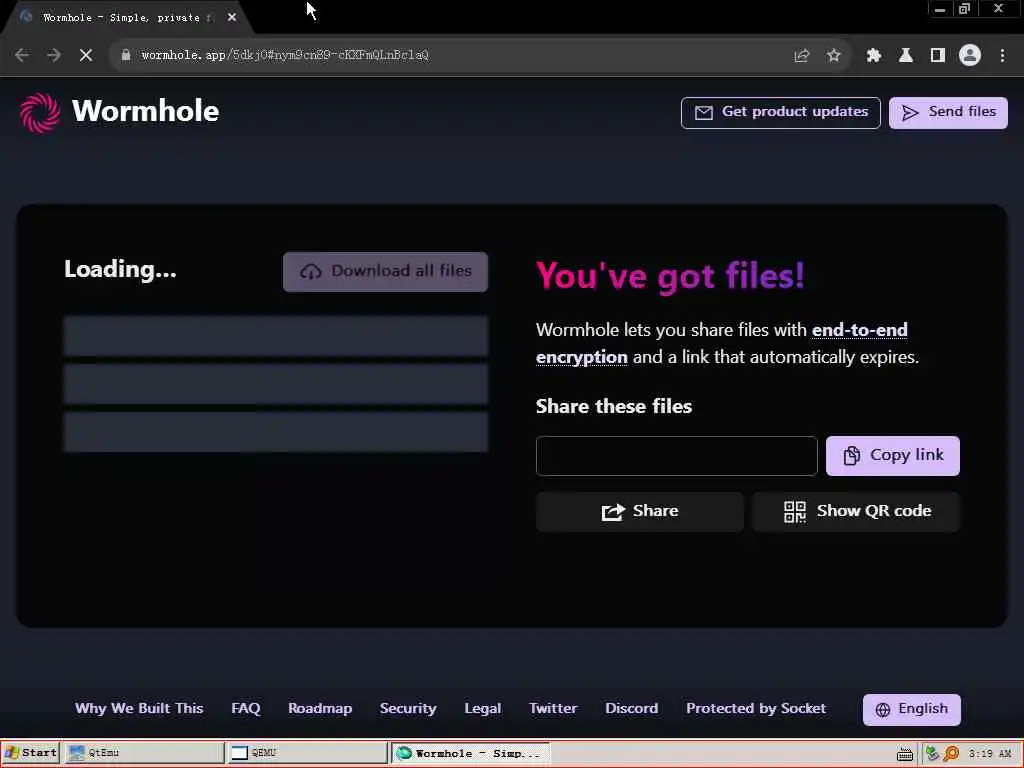The image size is (1024, 768).
Task: Click the network status tray icon
Action: 932,754
